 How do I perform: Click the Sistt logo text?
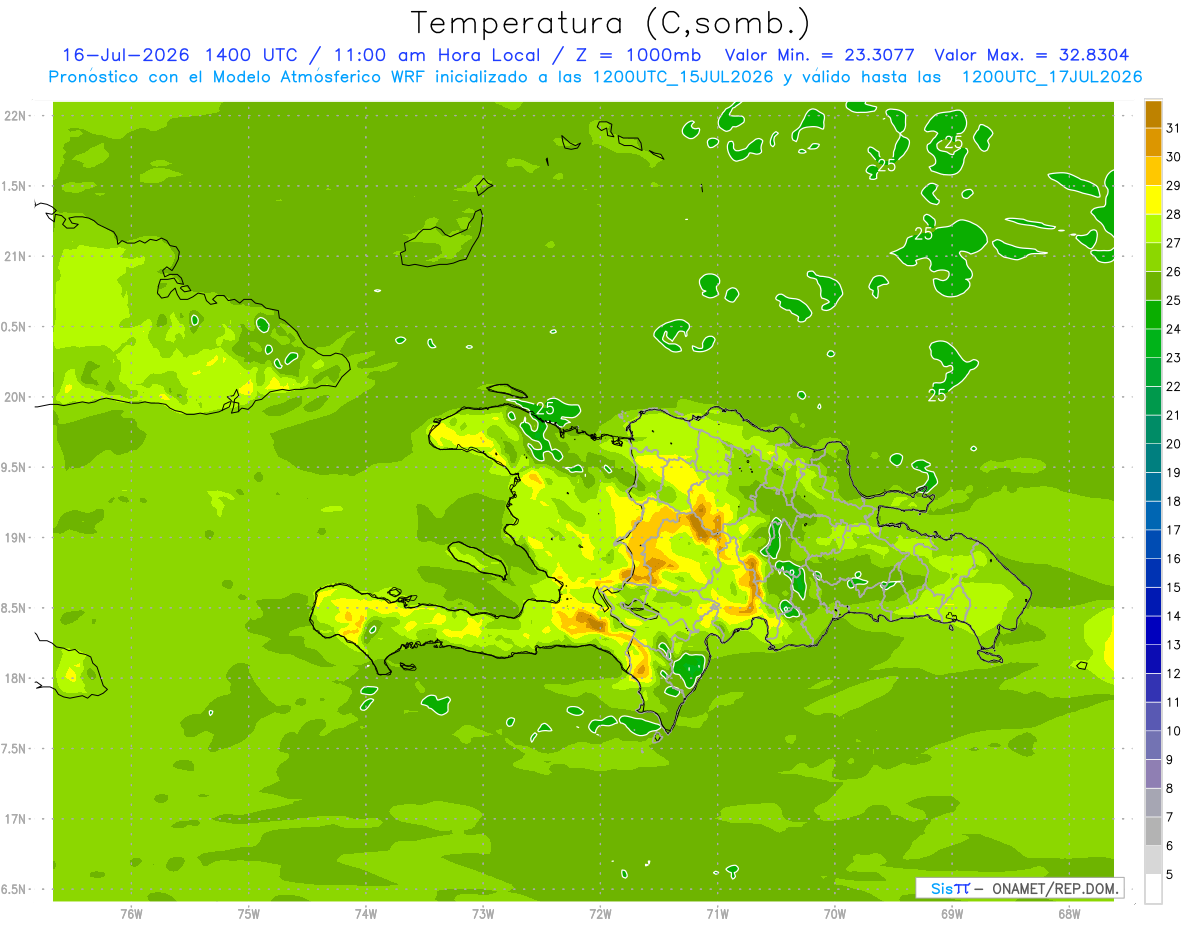click(x=949, y=888)
